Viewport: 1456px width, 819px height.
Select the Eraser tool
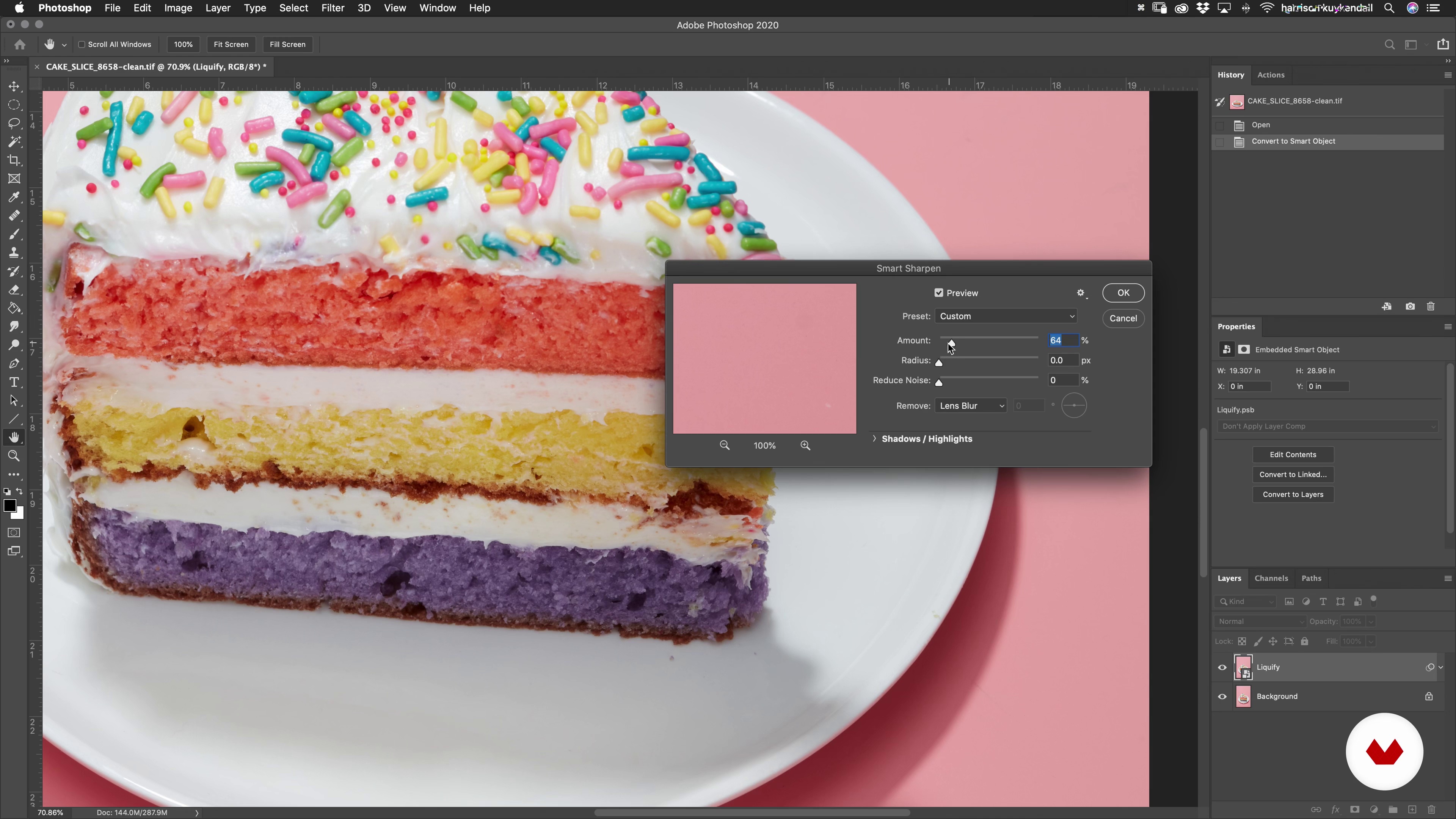pyautogui.click(x=14, y=290)
